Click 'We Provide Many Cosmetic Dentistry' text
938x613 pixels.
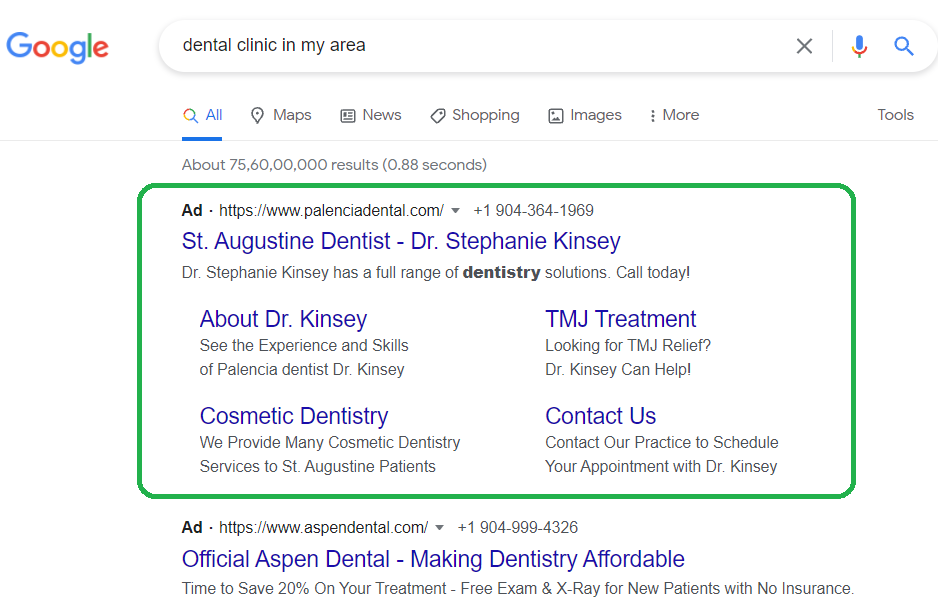click(x=330, y=443)
